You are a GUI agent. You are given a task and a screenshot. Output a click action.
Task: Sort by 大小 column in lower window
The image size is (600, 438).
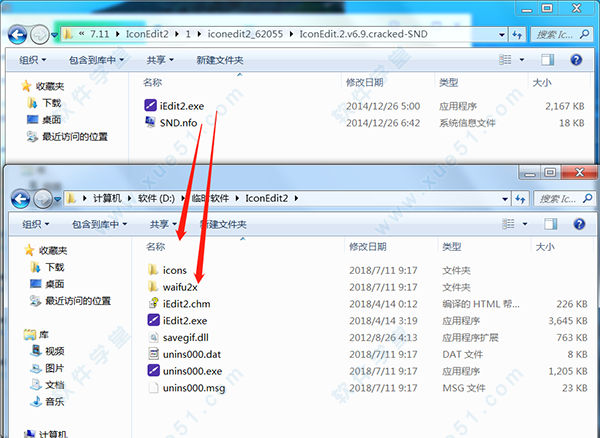pos(545,246)
